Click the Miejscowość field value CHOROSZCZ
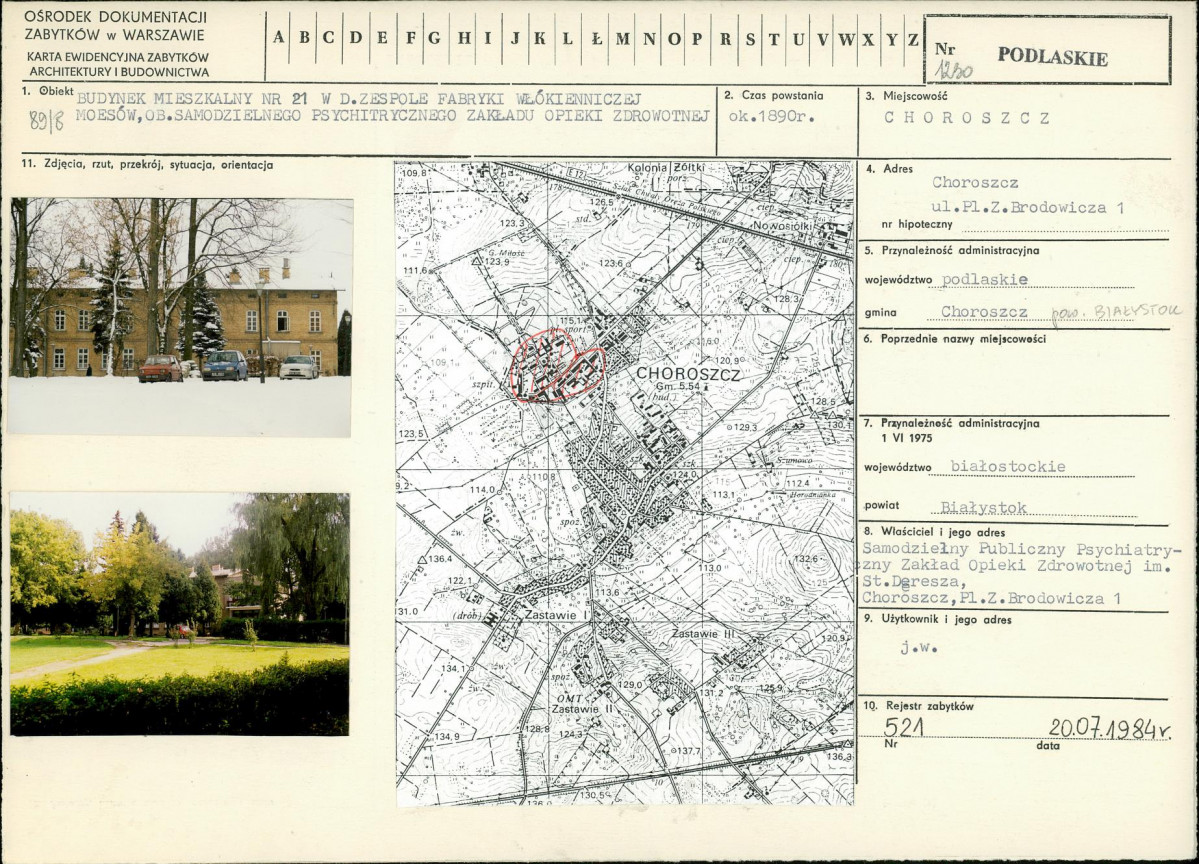Image resolution: width=1199 pixels, height=864 pixels. point(967,118)
